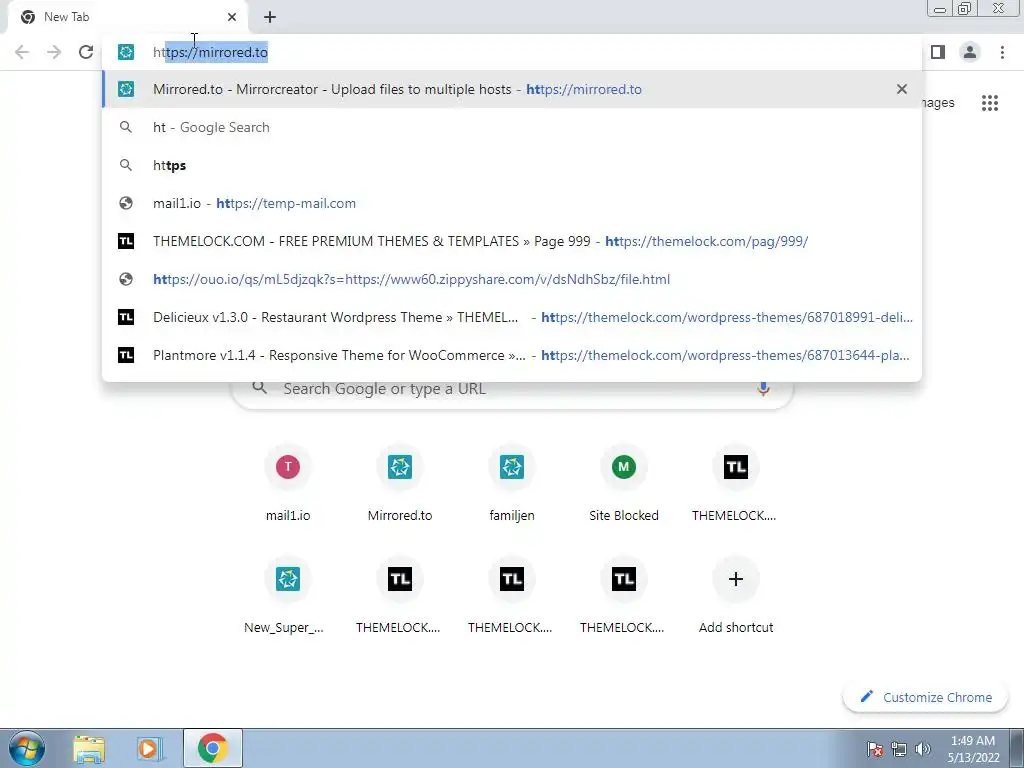Reload the page with the refresh icon
Viewport: 1024px width, 768px height.
[86, 52]
